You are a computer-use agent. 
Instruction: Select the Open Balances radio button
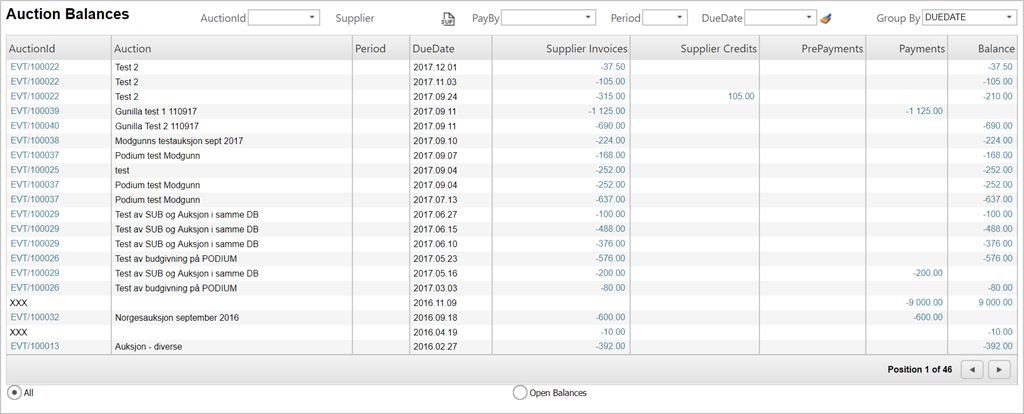(x=519, y=392)
